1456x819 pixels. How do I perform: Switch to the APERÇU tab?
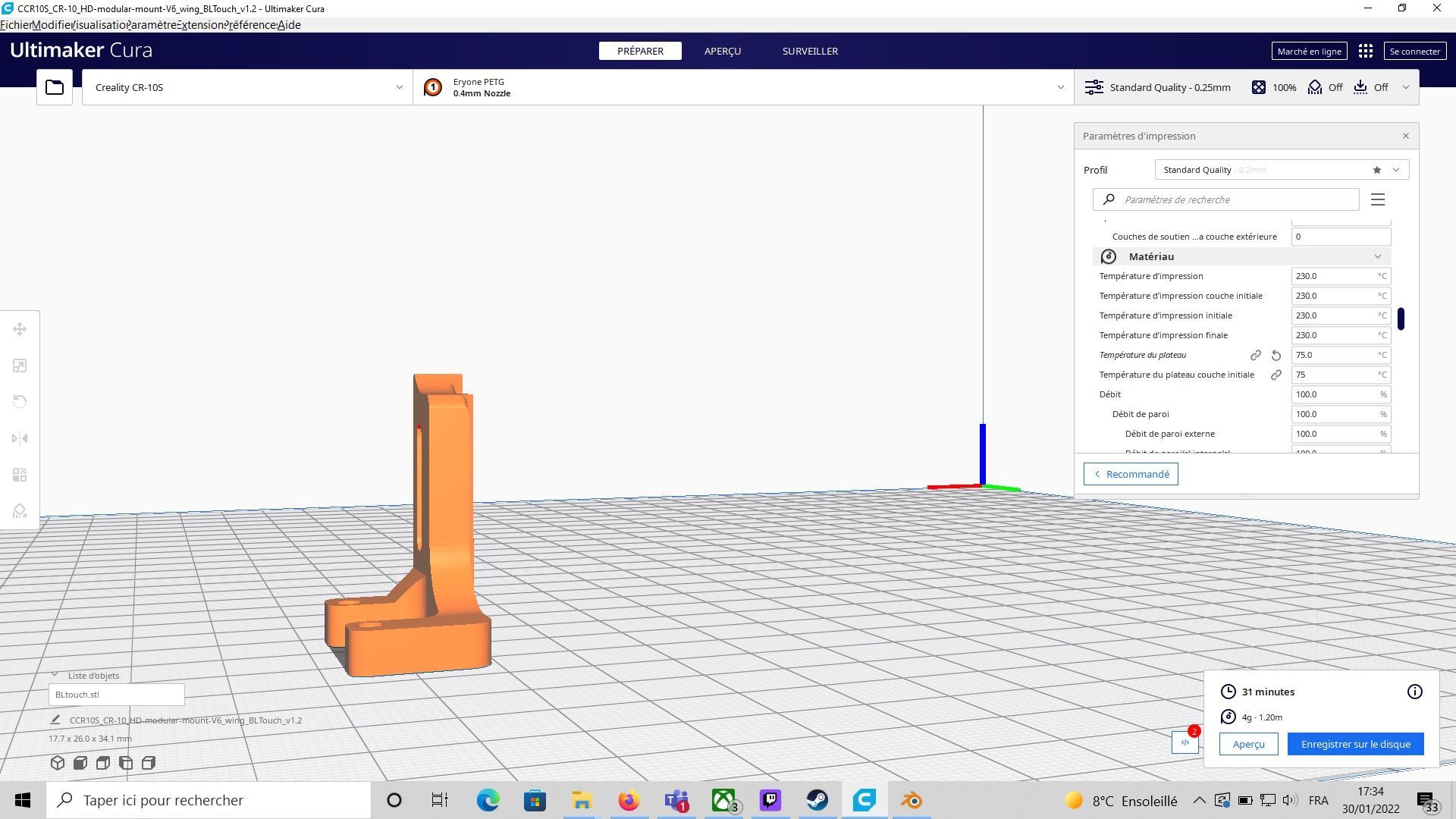pos(723,51)
